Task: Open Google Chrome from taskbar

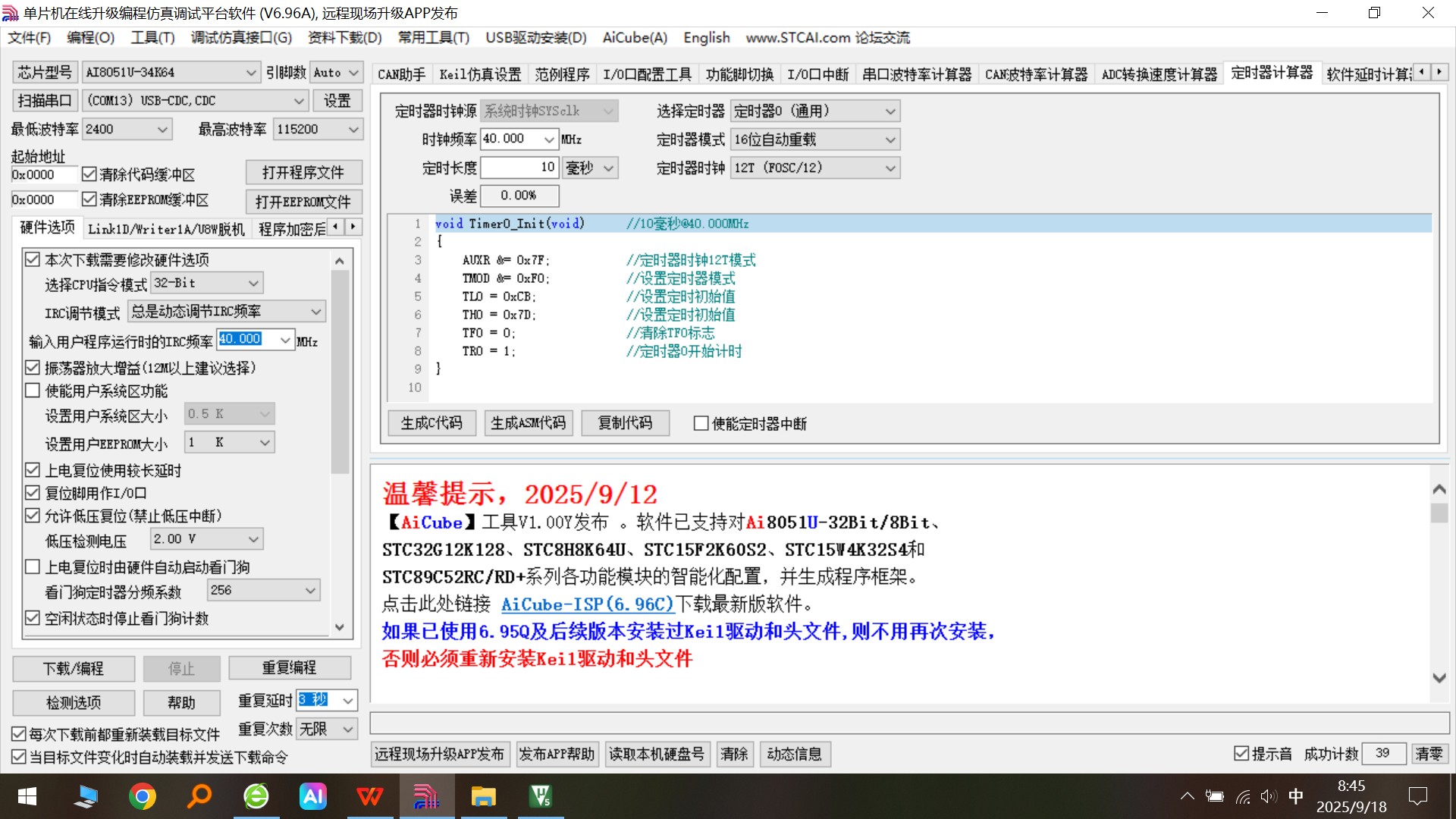Action: (143, 796)
